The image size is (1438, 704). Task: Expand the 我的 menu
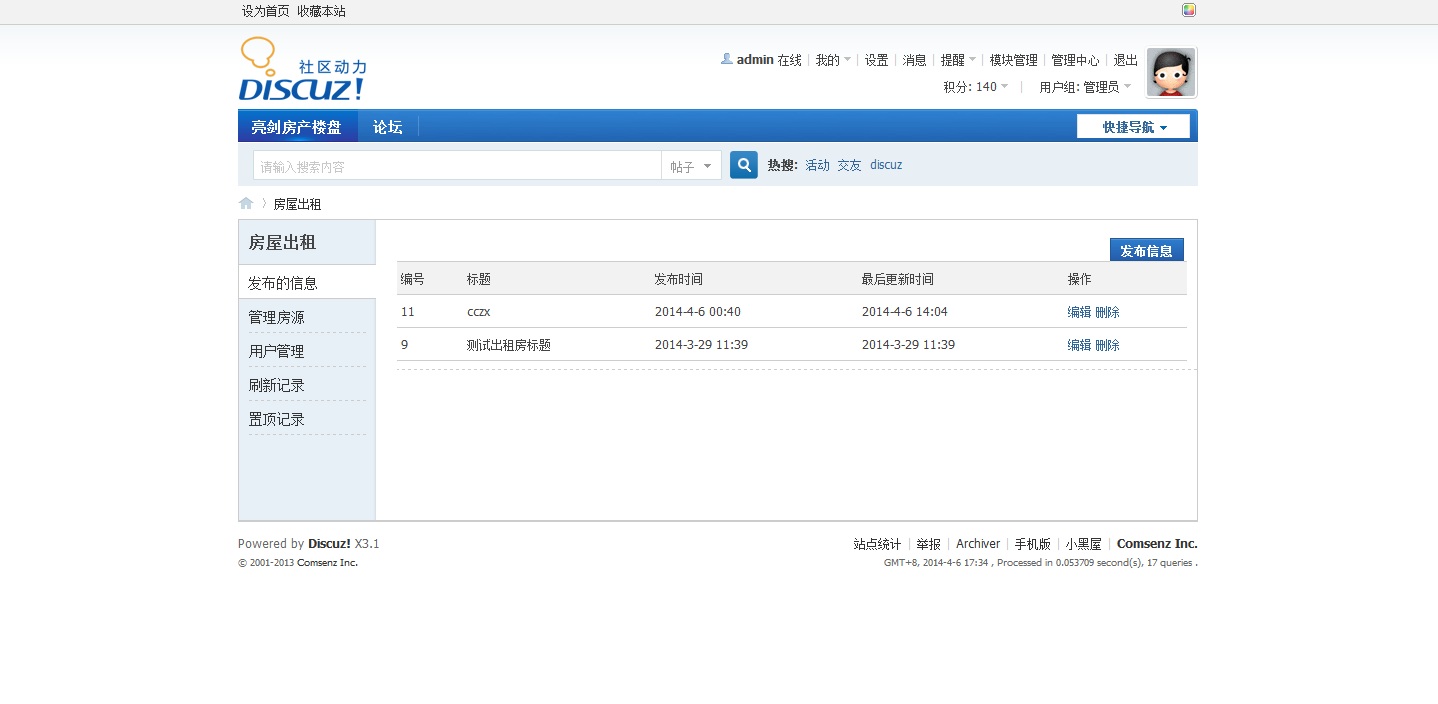832,60
